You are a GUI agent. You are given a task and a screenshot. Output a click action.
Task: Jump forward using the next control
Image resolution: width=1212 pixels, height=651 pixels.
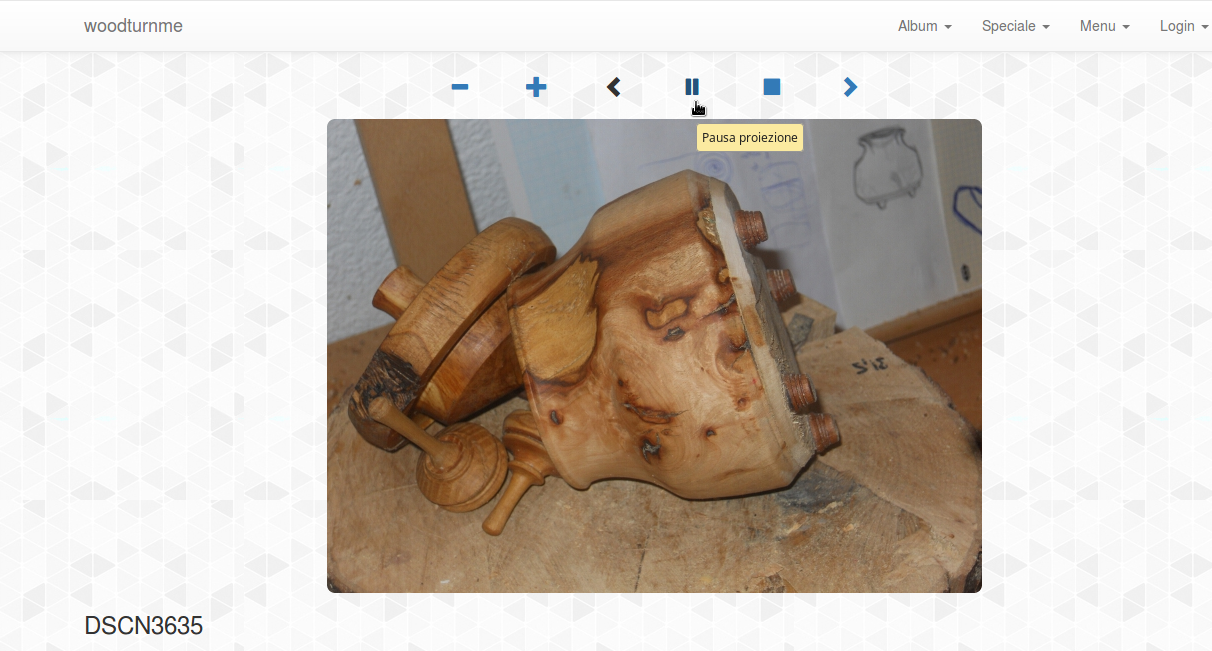[x=849, y=87]
